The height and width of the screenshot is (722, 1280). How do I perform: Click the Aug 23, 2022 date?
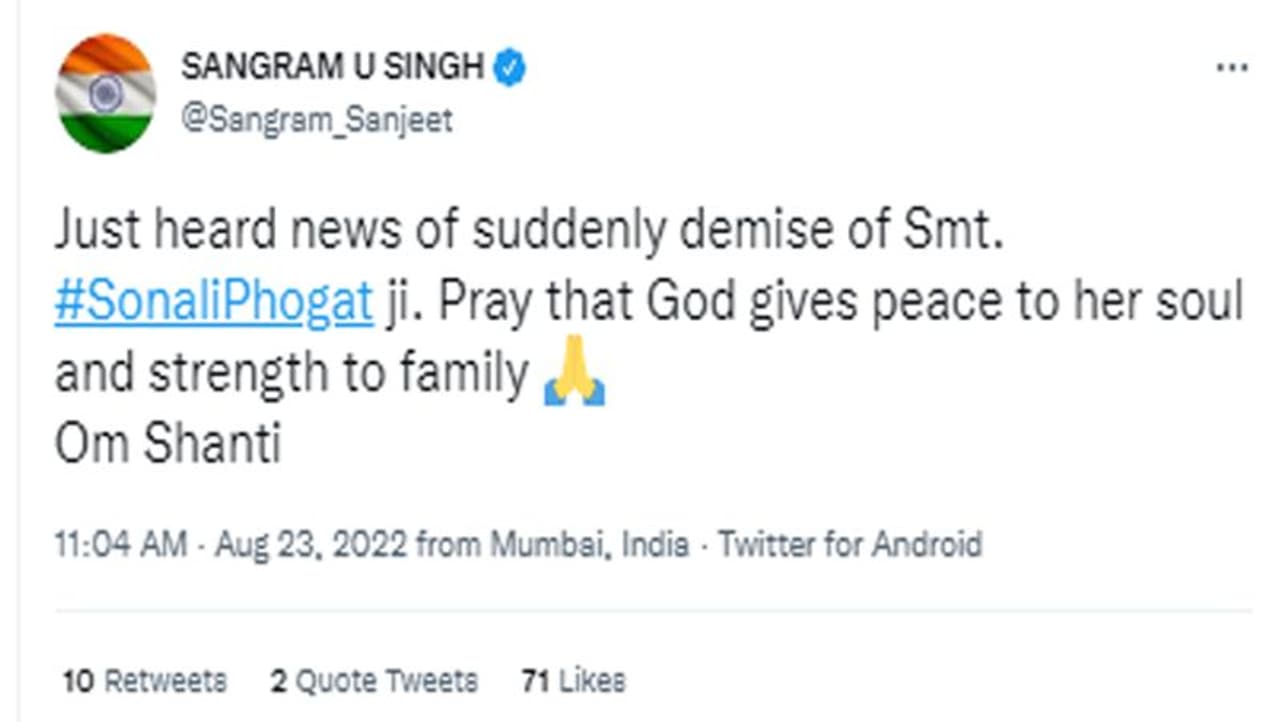click(x=310, y=545)
